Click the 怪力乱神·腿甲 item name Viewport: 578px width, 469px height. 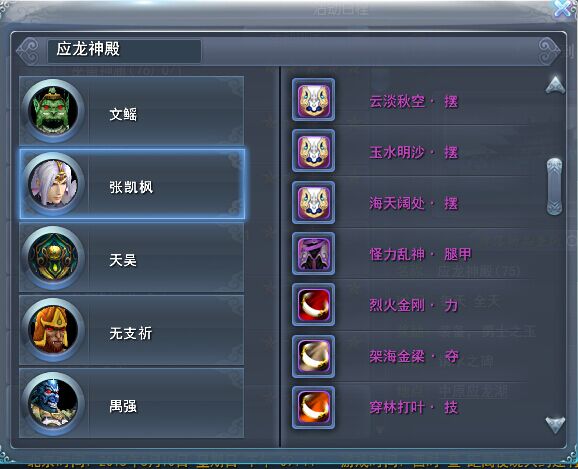click(420, 254)
